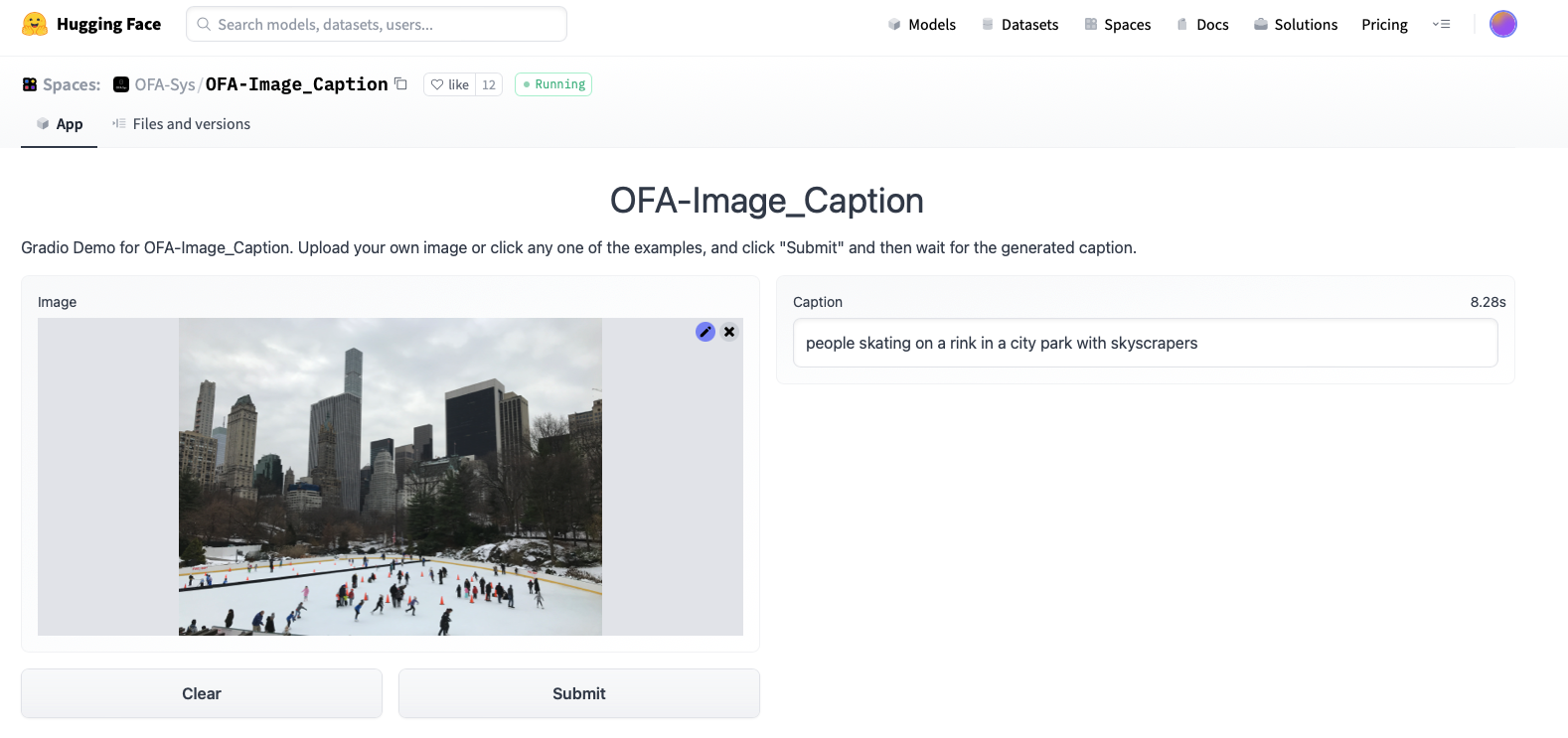
Task: Switch to the App tab
Action: coord(59,124)
